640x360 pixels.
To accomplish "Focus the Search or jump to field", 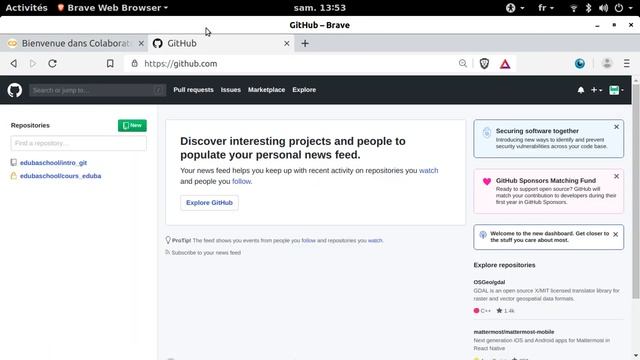I will point(98,90).
